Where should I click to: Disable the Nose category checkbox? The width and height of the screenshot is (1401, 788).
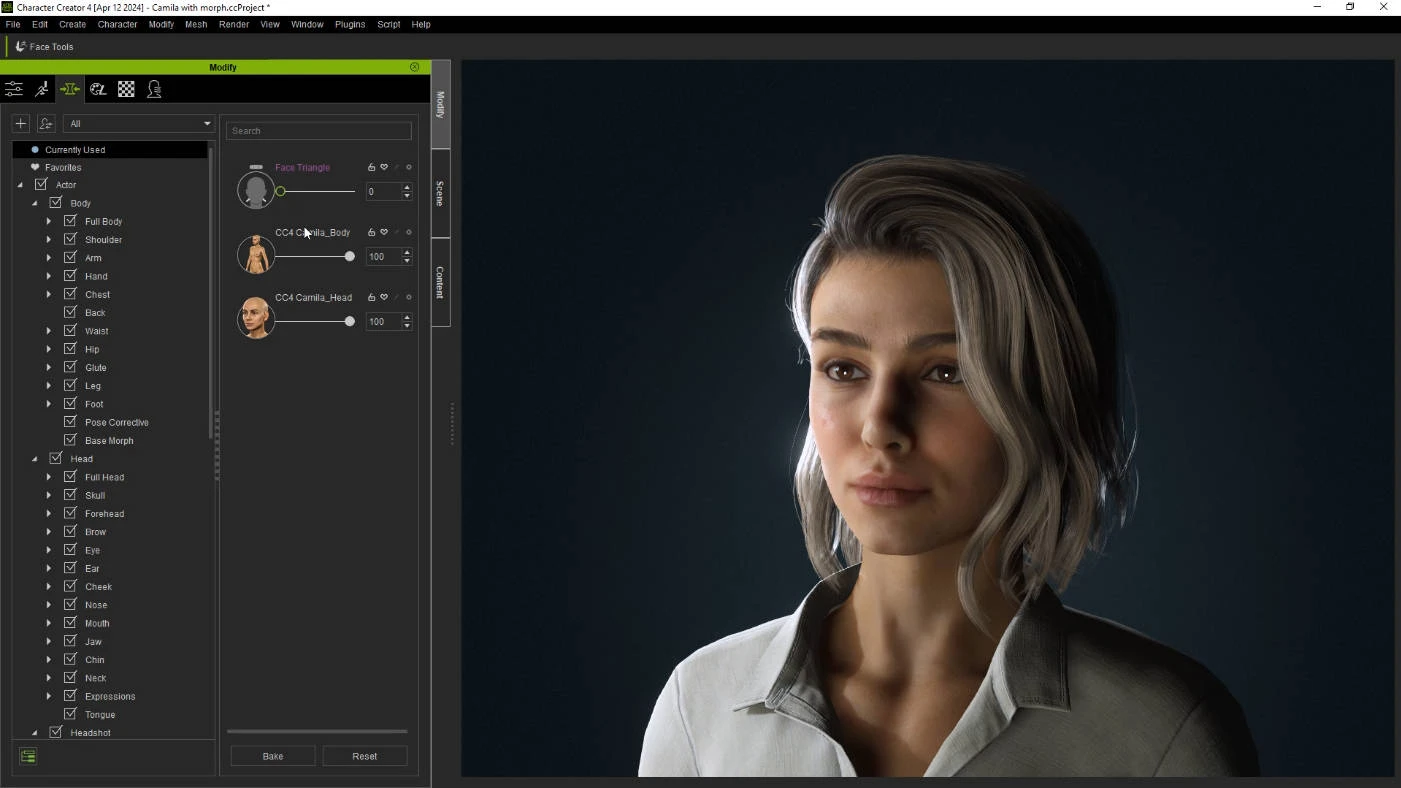[x=70, y=604]
